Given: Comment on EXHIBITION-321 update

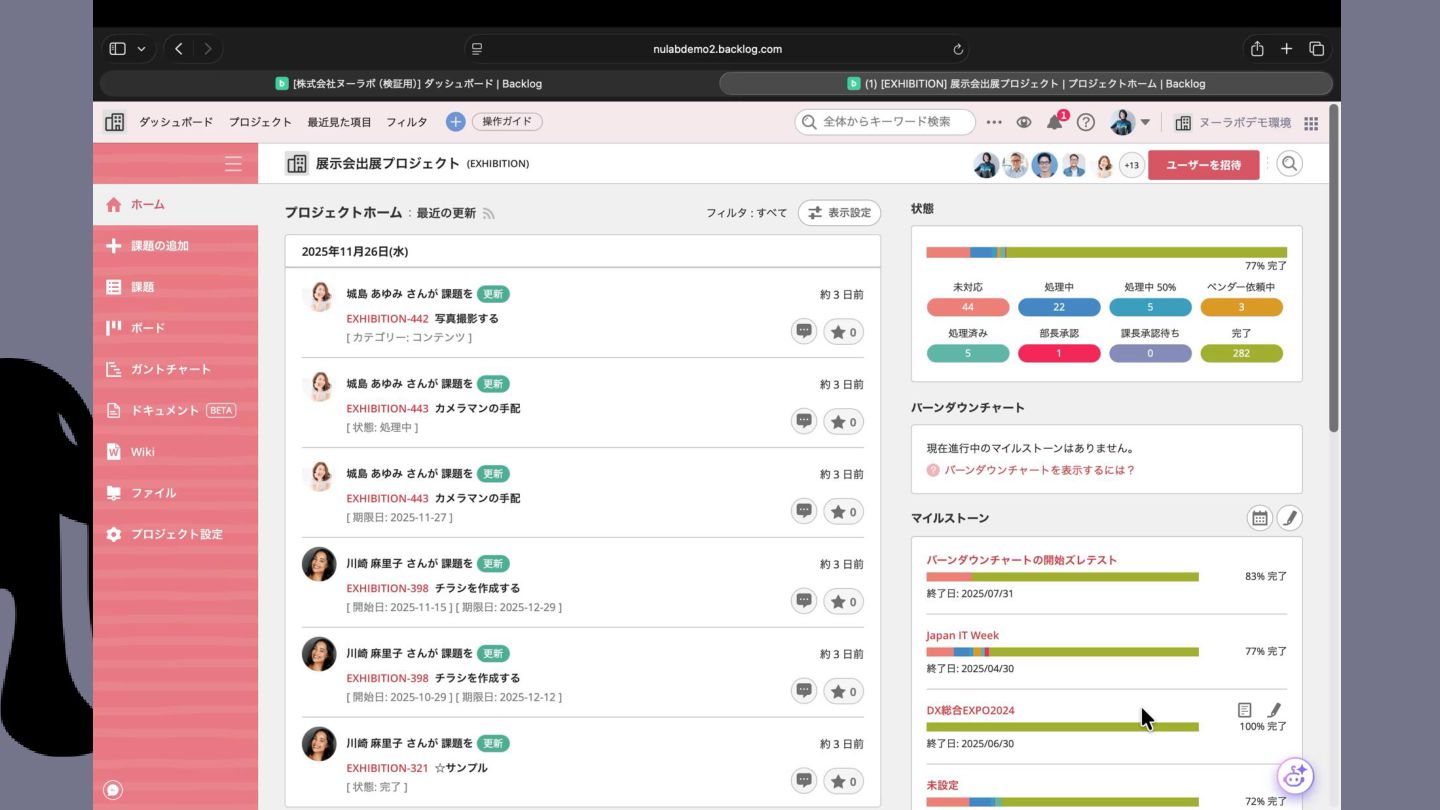Looking at the screenshot, I should coord(804,781).
